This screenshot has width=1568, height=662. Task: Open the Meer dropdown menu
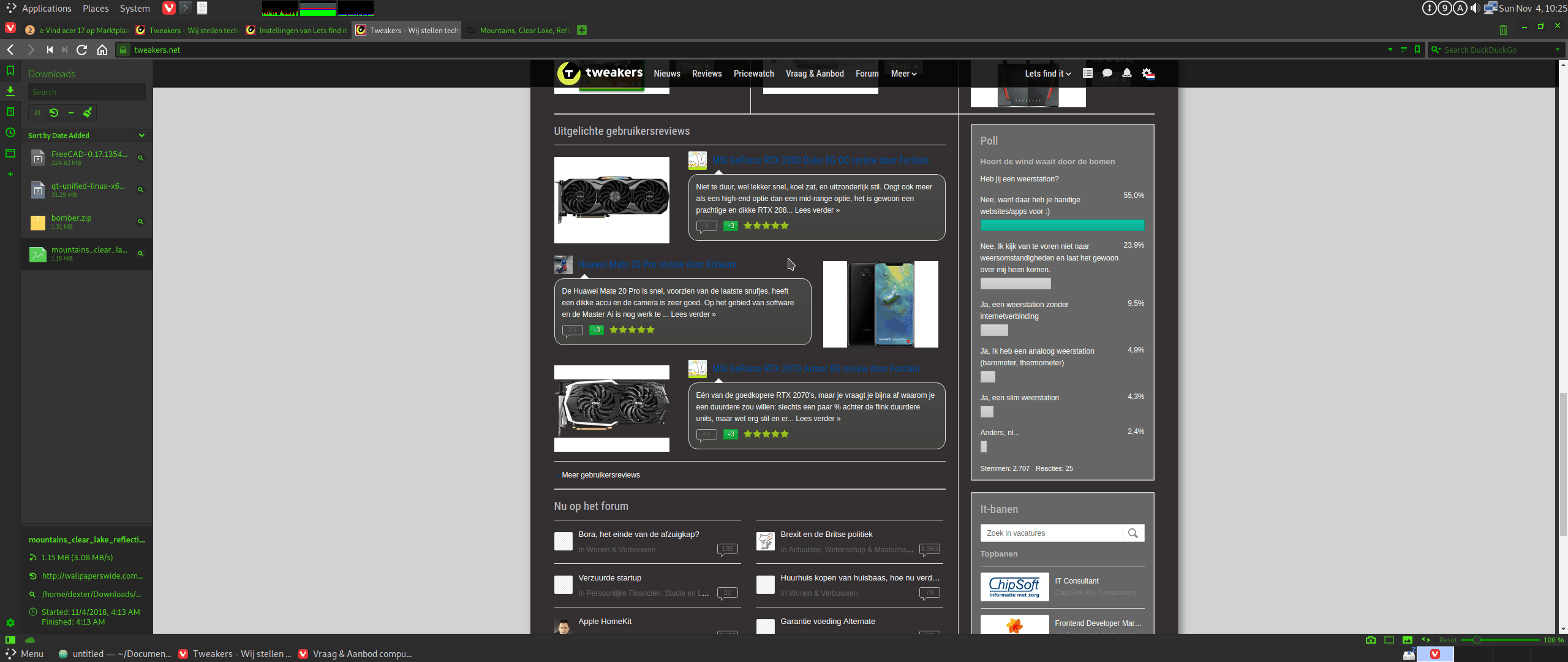pos(903,74)
